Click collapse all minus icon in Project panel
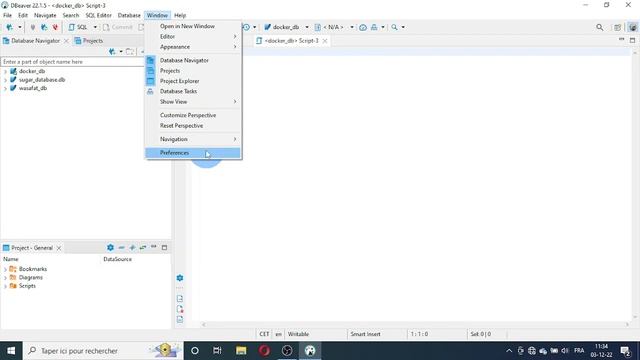 121,247
